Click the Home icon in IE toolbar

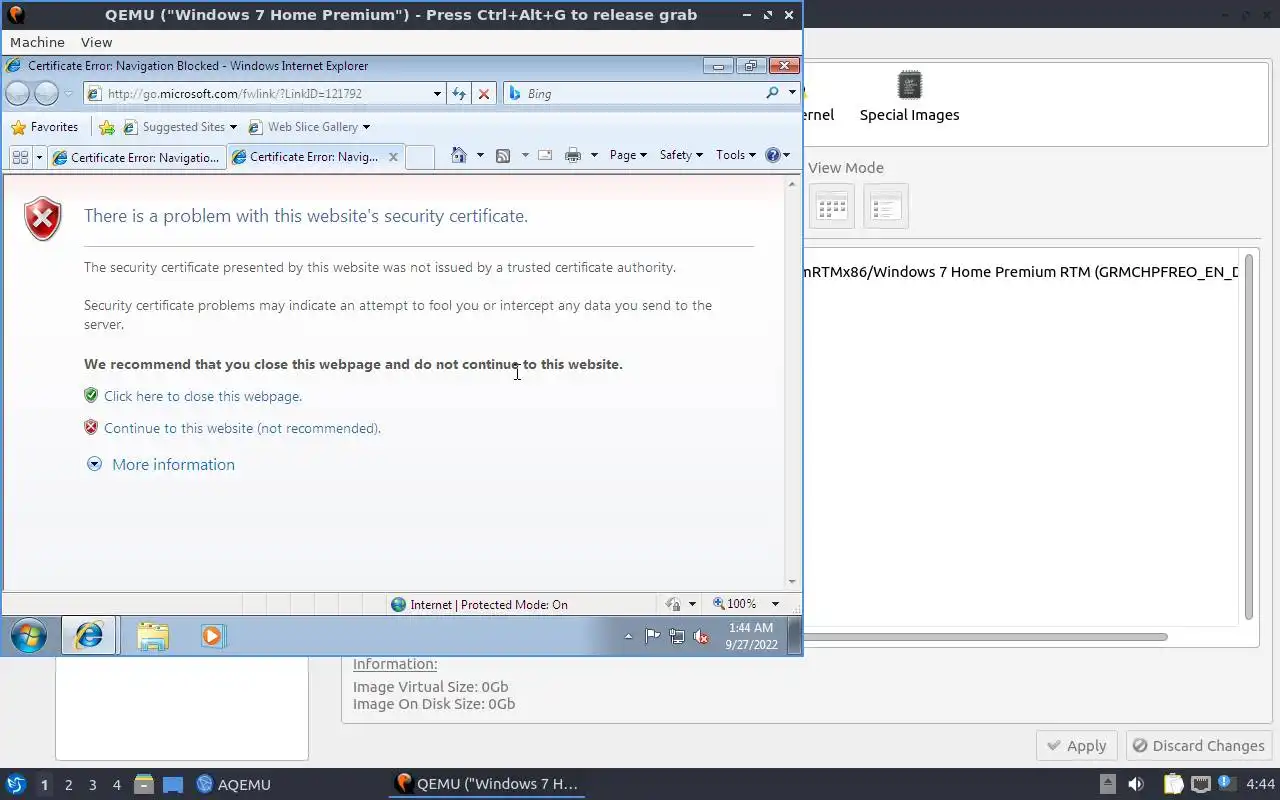(x=459, y=155)
